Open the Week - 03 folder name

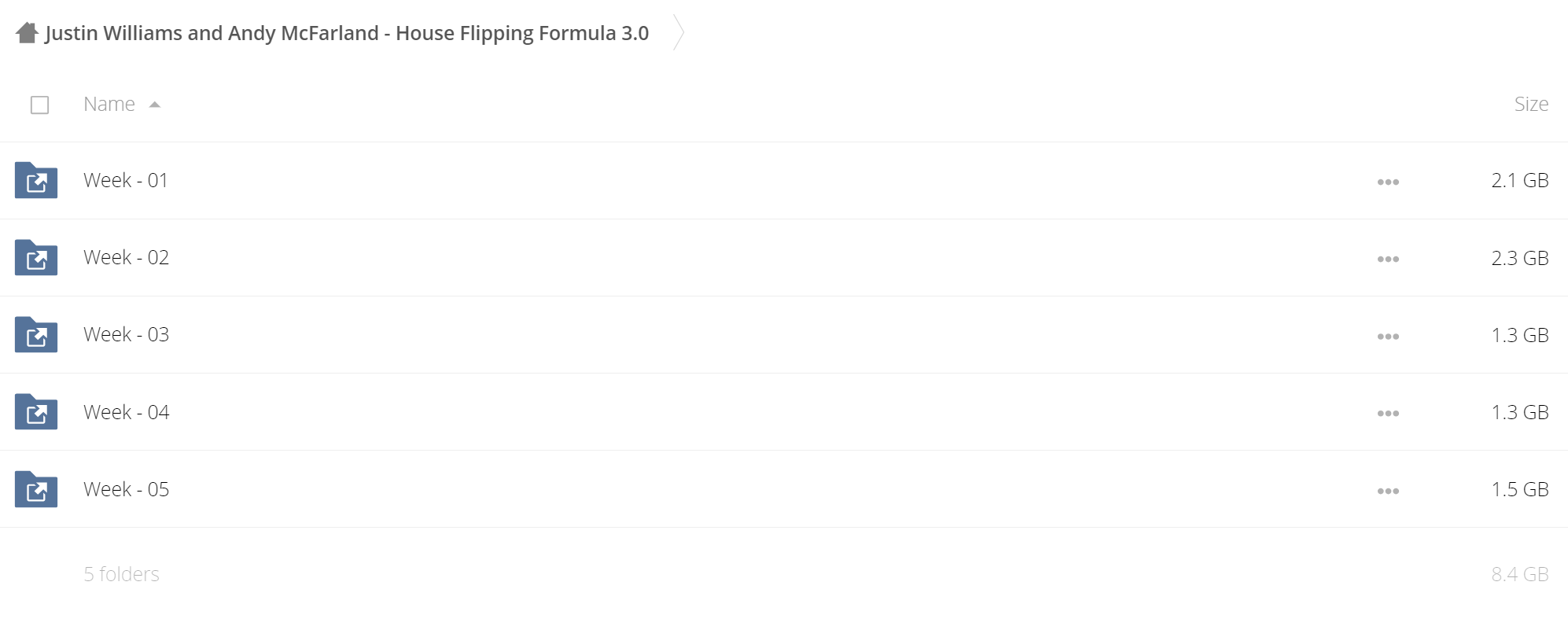(x=127, y=334)
